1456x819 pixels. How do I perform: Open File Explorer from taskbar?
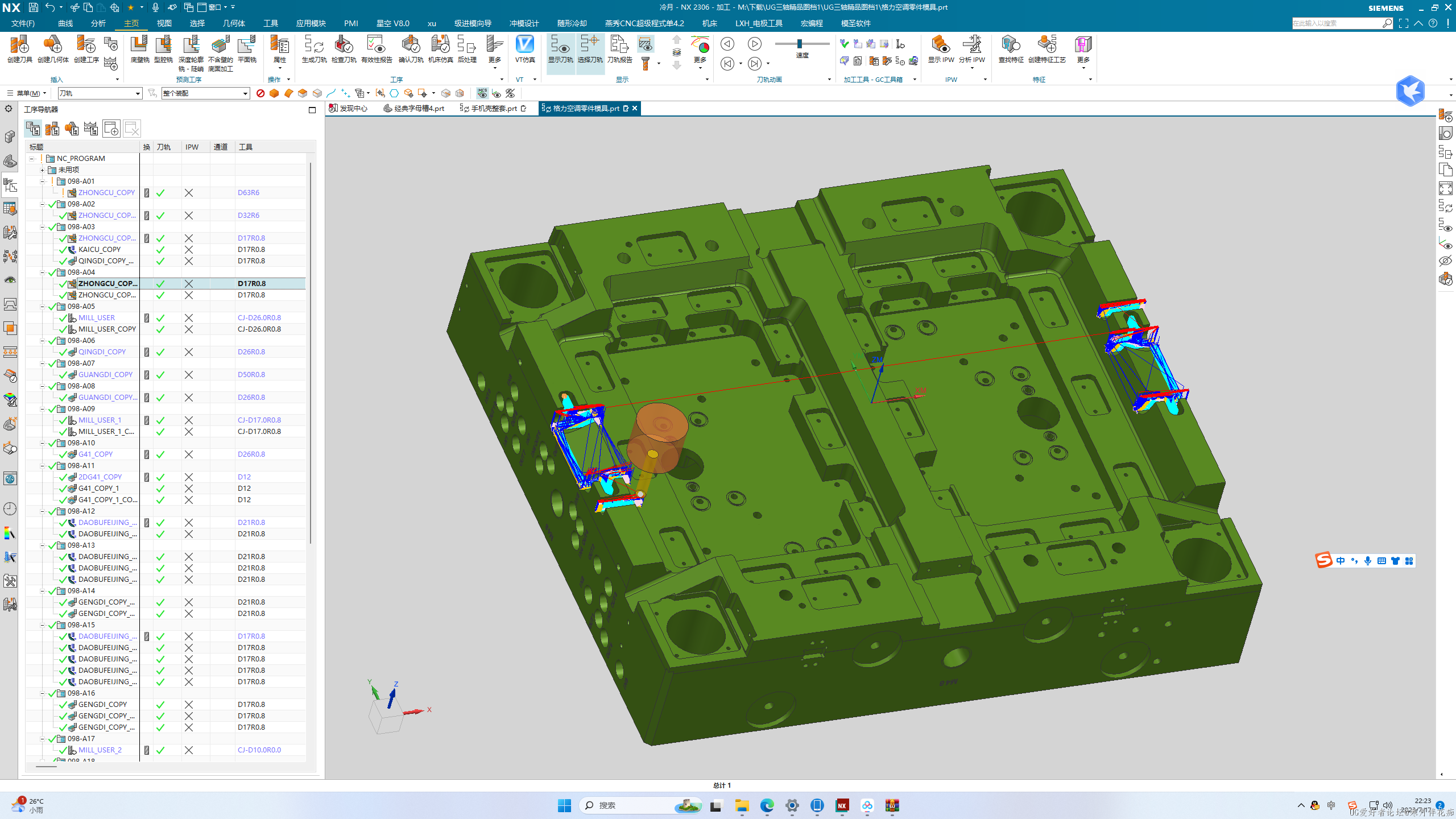click(742, 805)
